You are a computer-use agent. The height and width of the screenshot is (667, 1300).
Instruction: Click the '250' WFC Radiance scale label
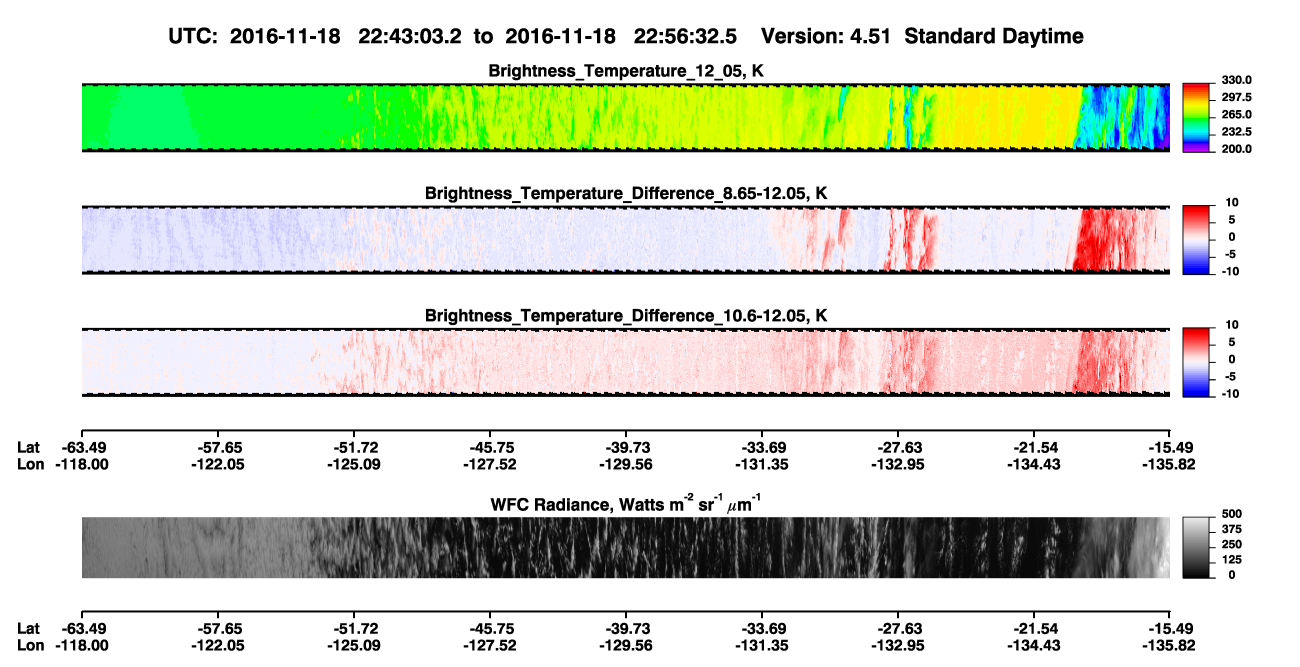[1231, 545]
